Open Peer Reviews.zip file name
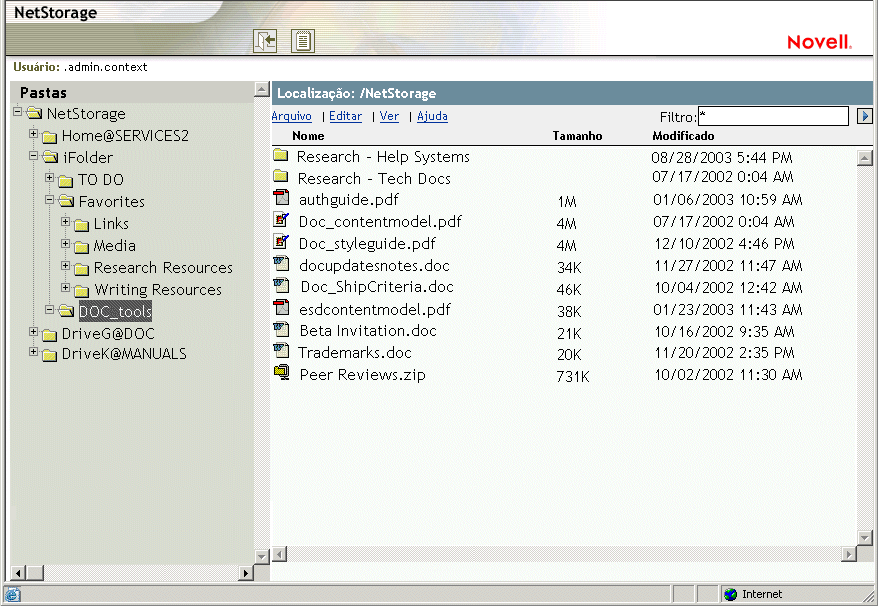The image size is (878, 606). (362, 375)
